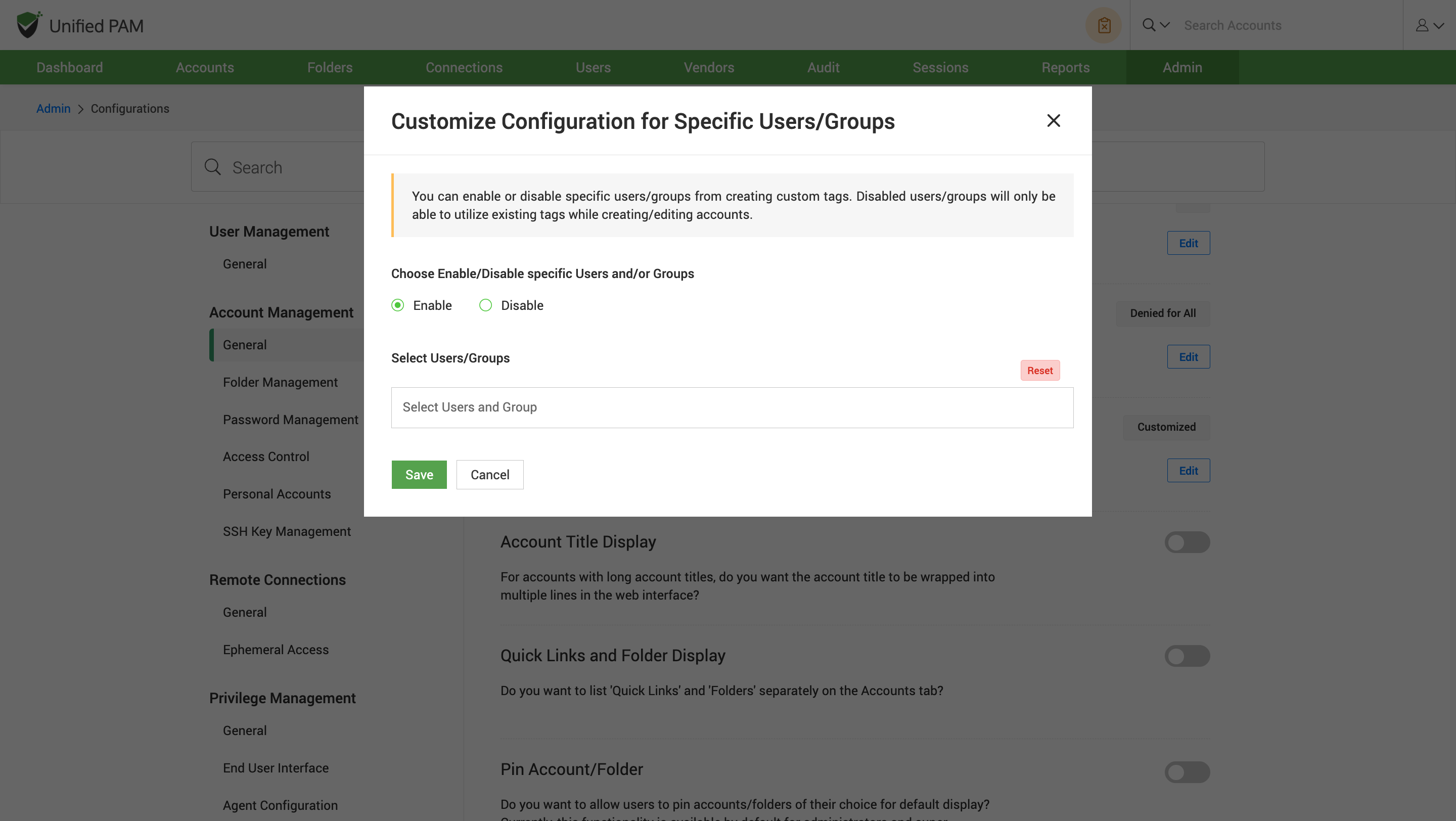Click the magnifier icon beside Search Accounts
The height and width of the screenshot is (821, 1456).
[1149, 25]
